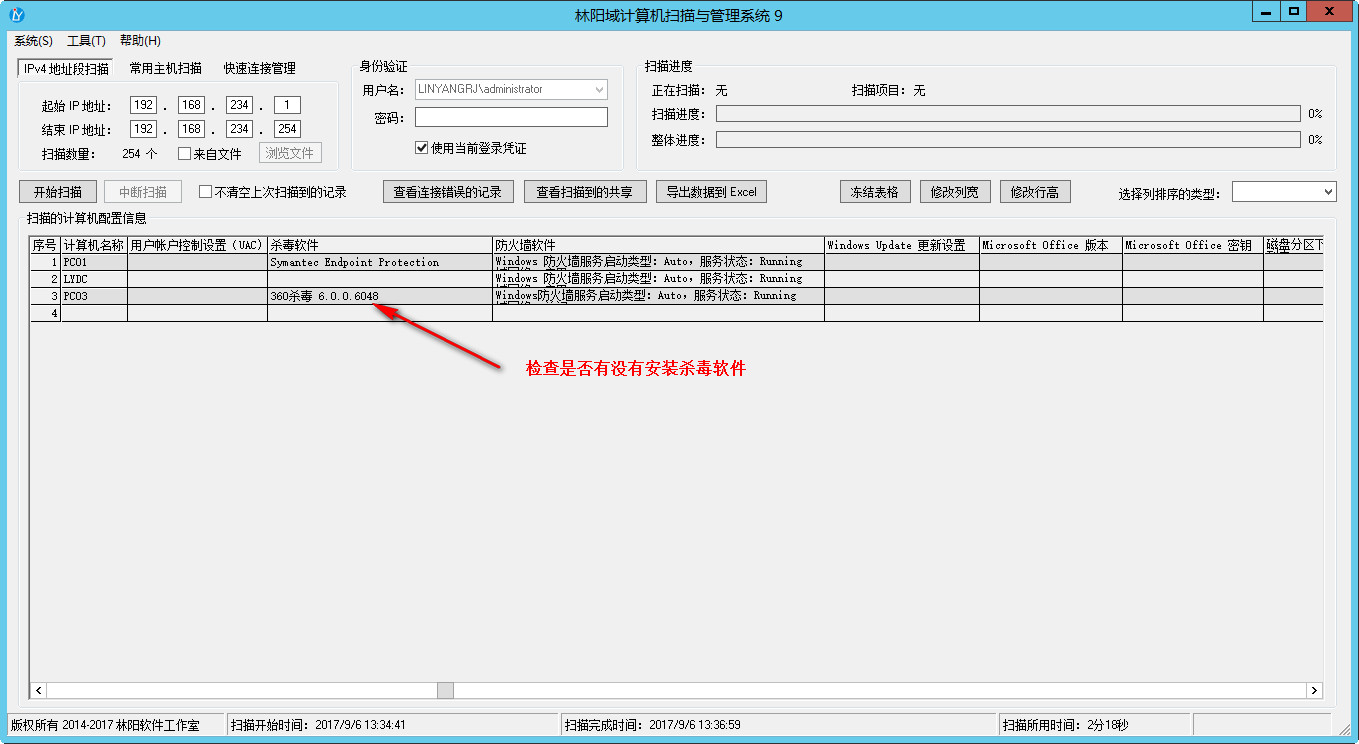Click firewall status cell in LYDC row

pyautogui.click(x=658, y=279)
